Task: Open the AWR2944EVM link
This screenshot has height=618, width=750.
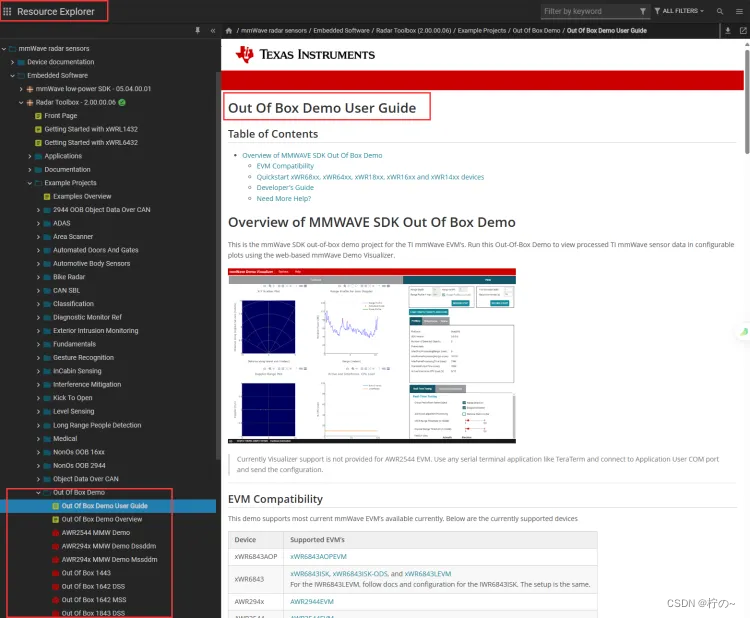Action: coord(312,602)
